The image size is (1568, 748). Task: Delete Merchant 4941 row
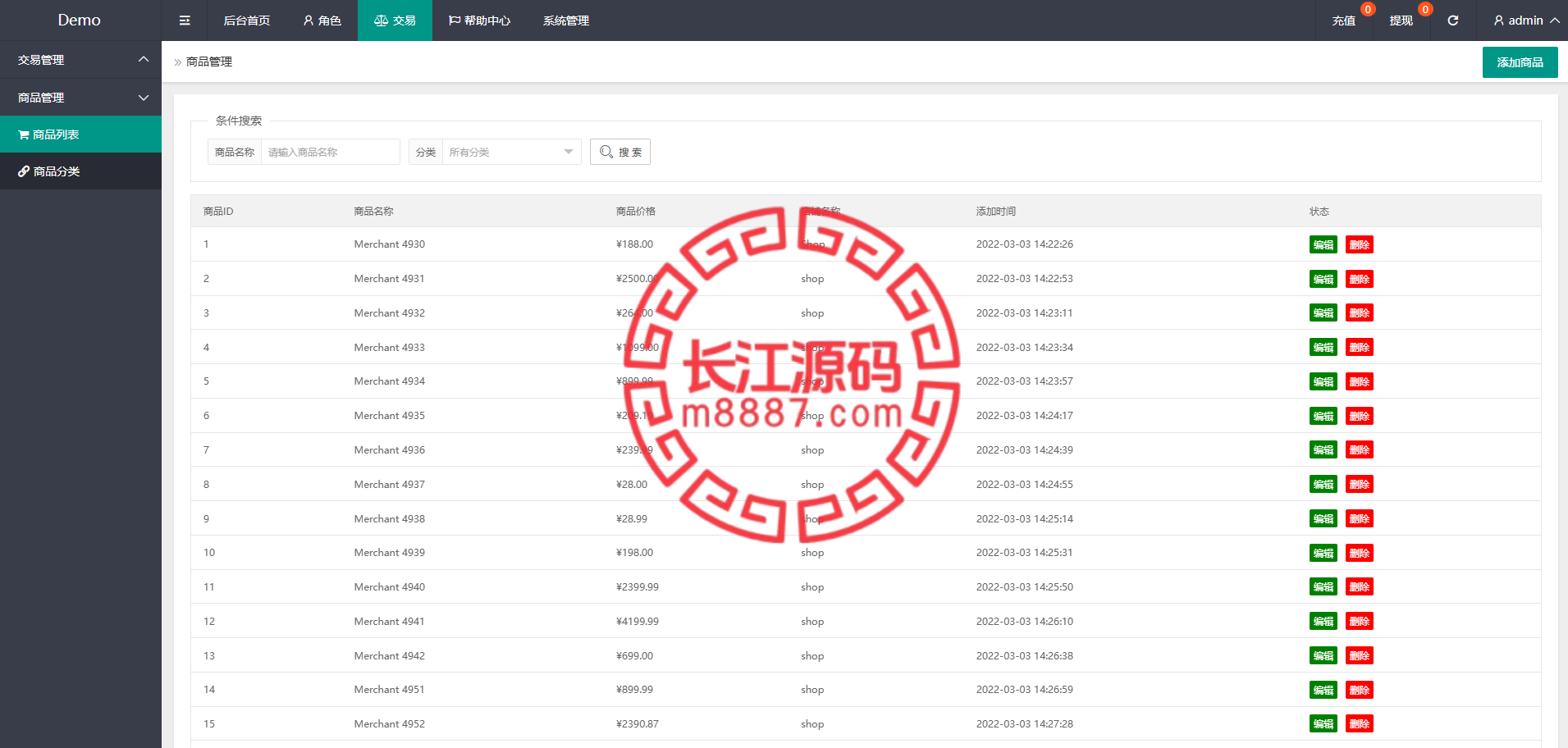[1360, 622]
